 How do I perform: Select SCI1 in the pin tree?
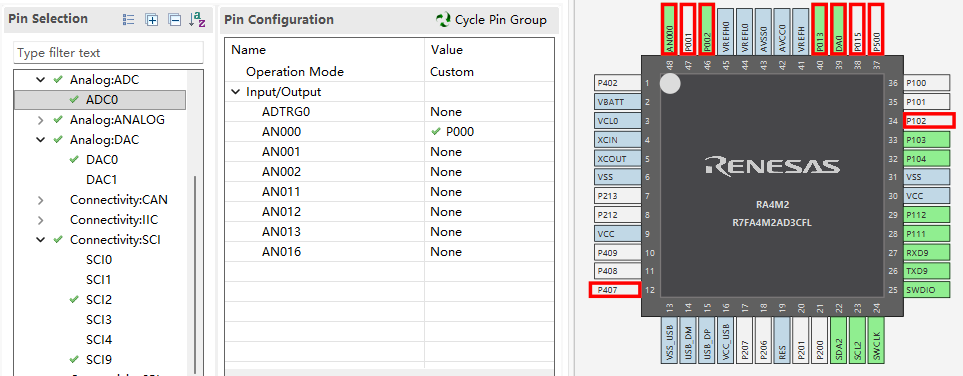tap(99, 280)
